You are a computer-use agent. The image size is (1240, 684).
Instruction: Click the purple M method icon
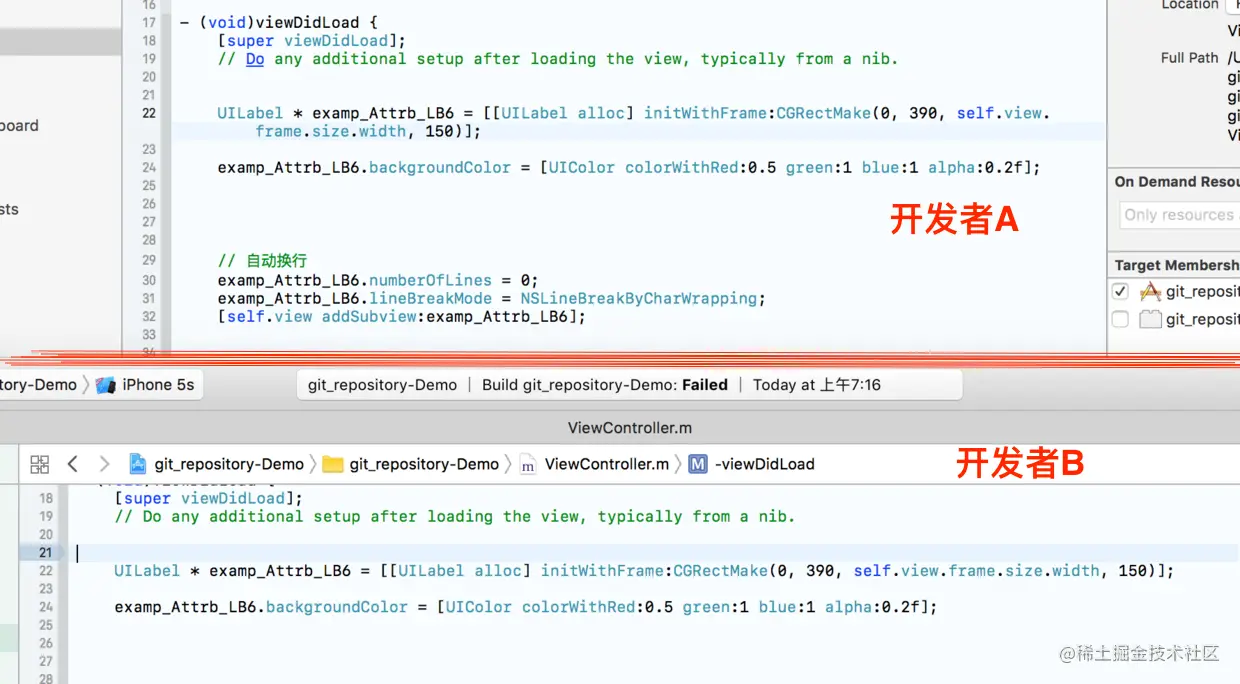(698, 464)
